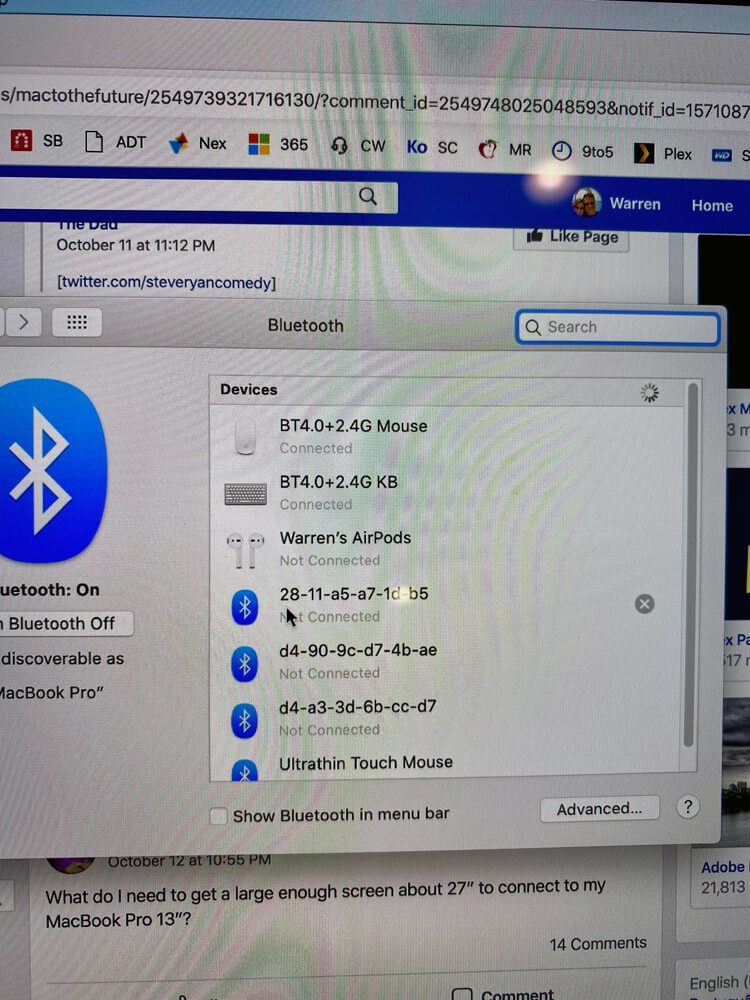Open the Nex bookmark

pos(198,143)
